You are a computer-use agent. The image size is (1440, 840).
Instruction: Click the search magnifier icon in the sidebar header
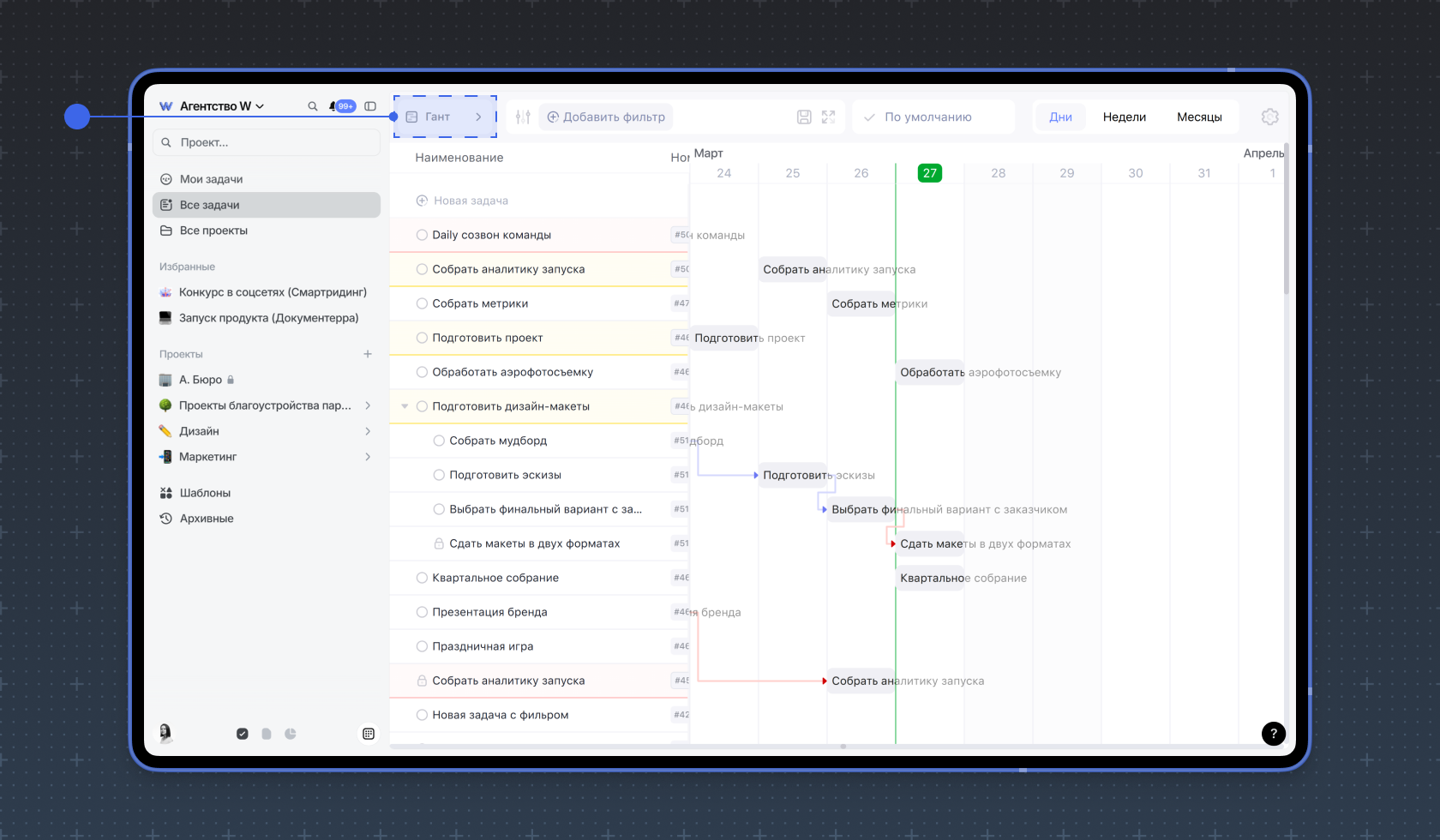tap(313, 106)
